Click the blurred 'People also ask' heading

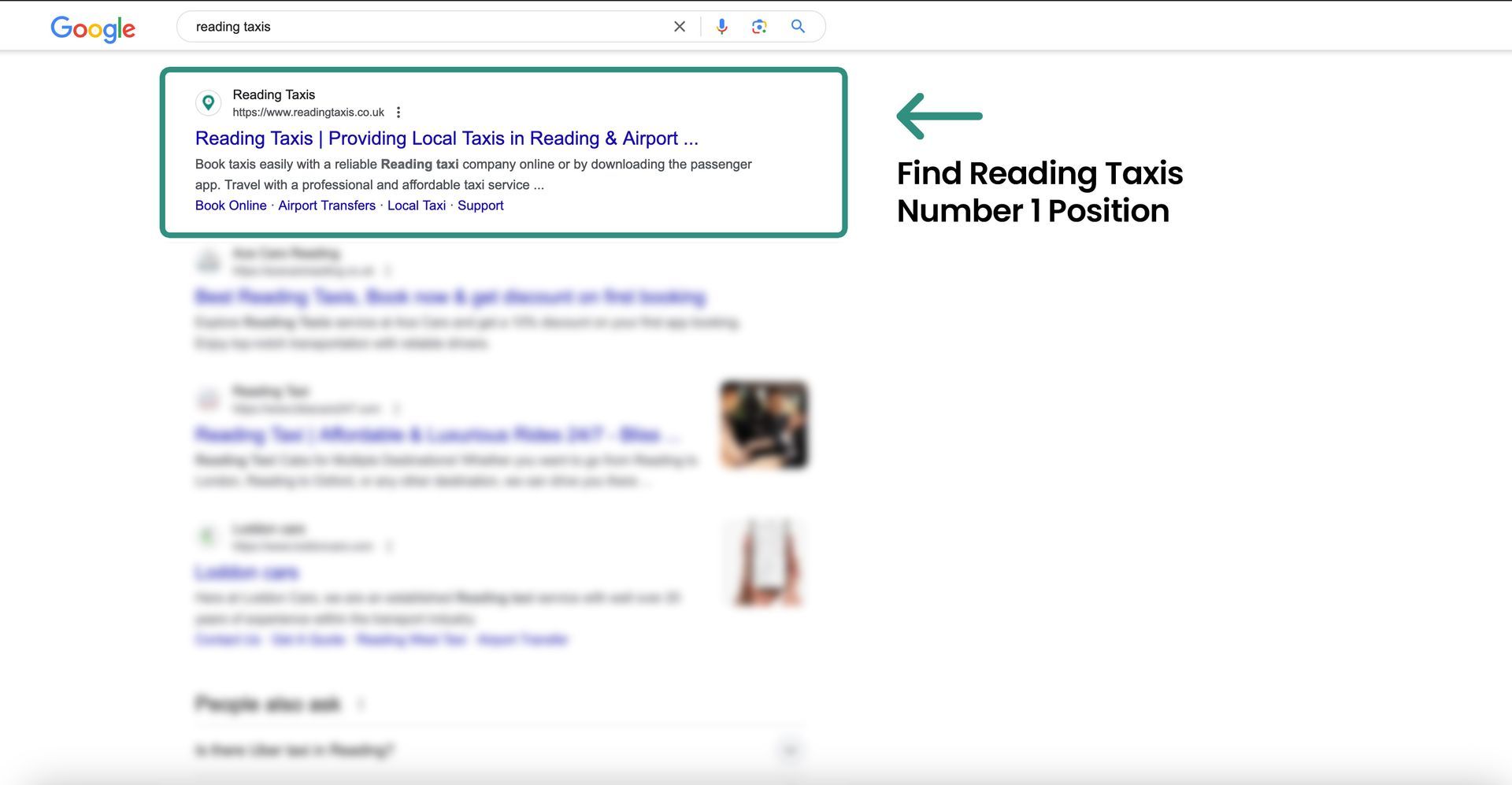(268, 704)
